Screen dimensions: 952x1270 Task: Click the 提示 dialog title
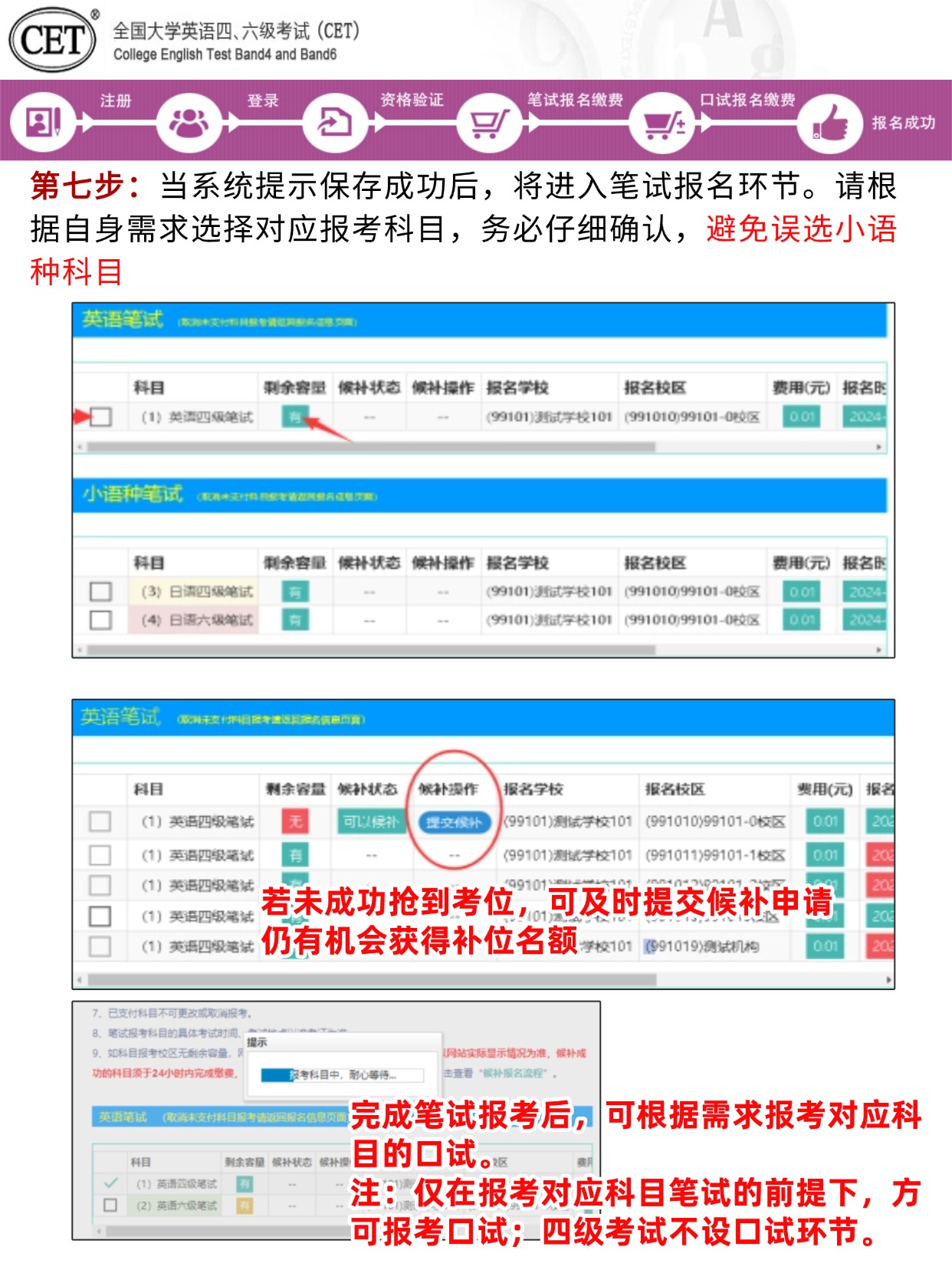coord(258,1041)
